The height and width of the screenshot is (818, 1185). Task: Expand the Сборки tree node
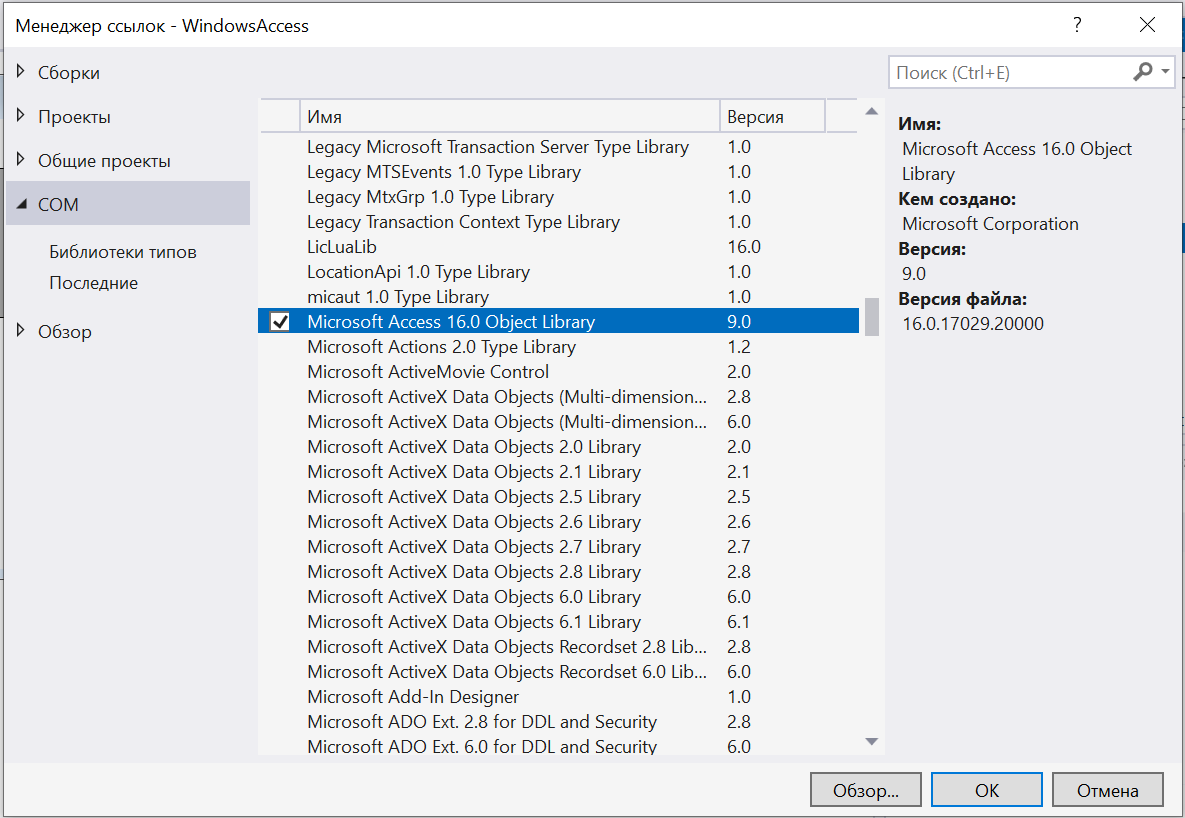tap(21, 72)
